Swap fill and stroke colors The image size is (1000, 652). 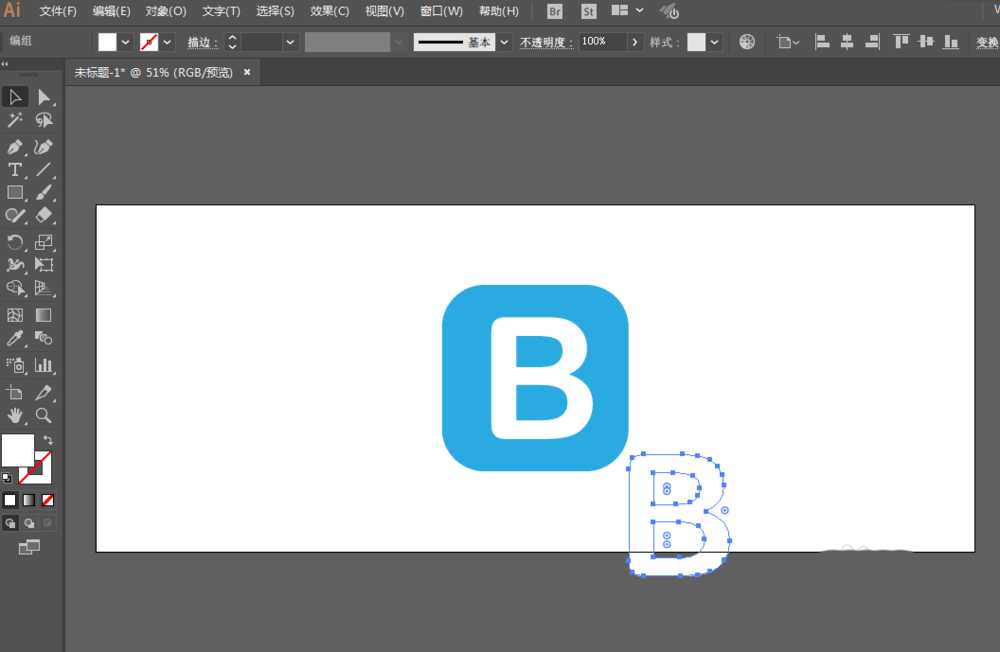tap(48, 440)
